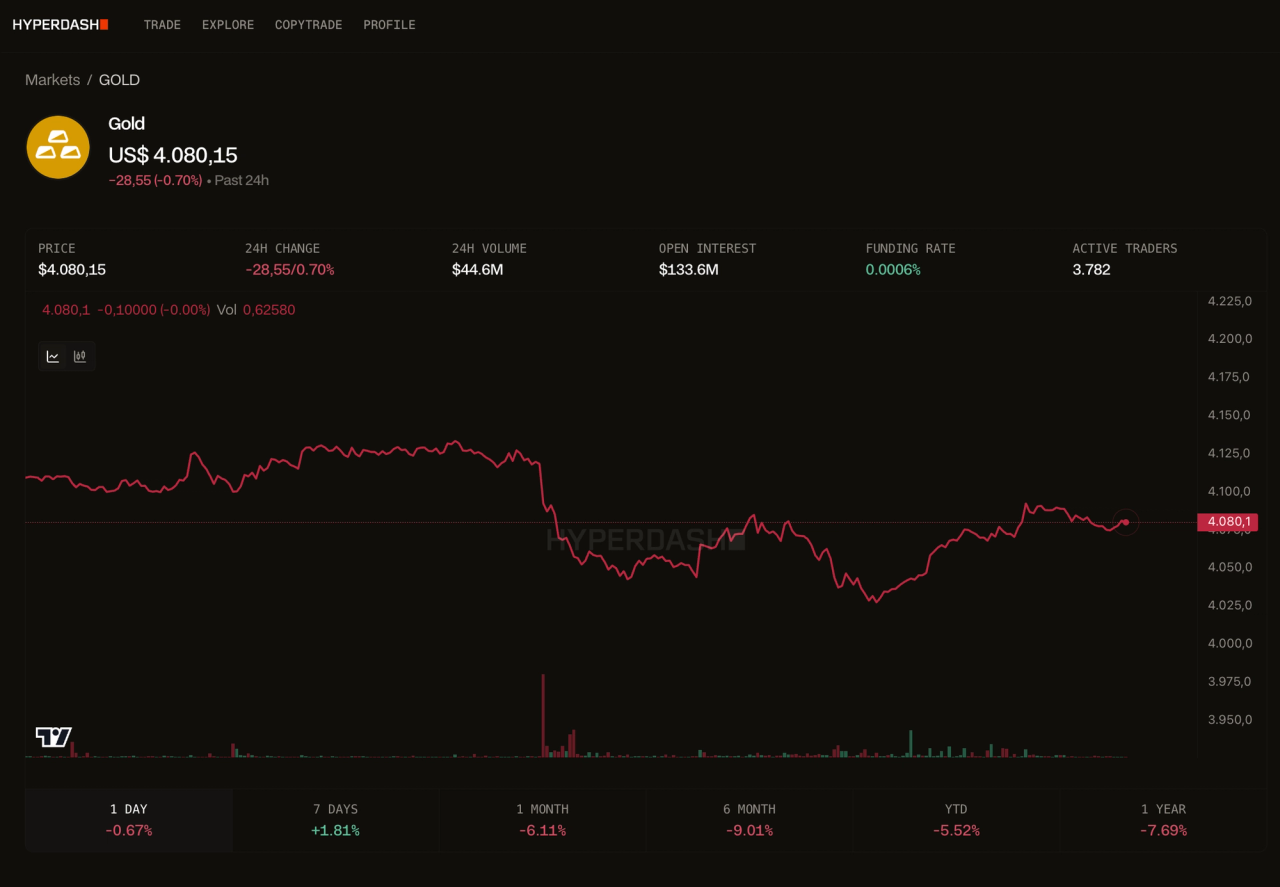Go to the COPYTRADE page
Screen dimensions: 1280x887
tap(308, 25)
